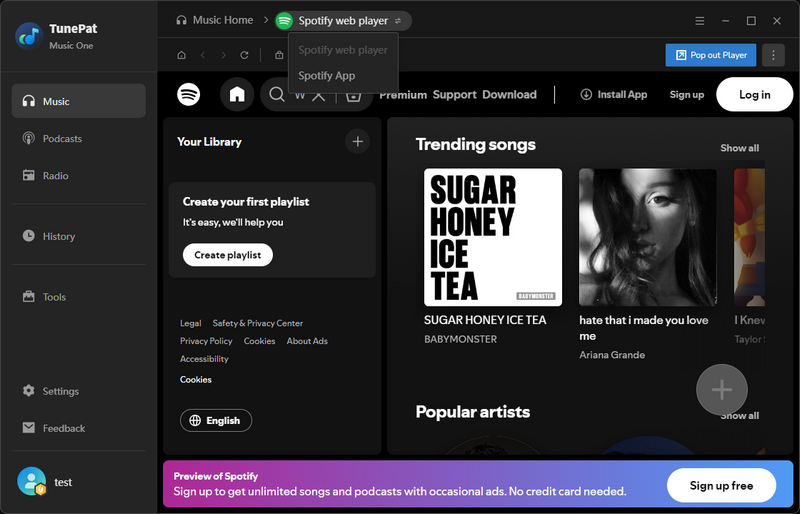Open the Privacy Policy link
Viewport: 800px width, 514px height.
[206, 341]
